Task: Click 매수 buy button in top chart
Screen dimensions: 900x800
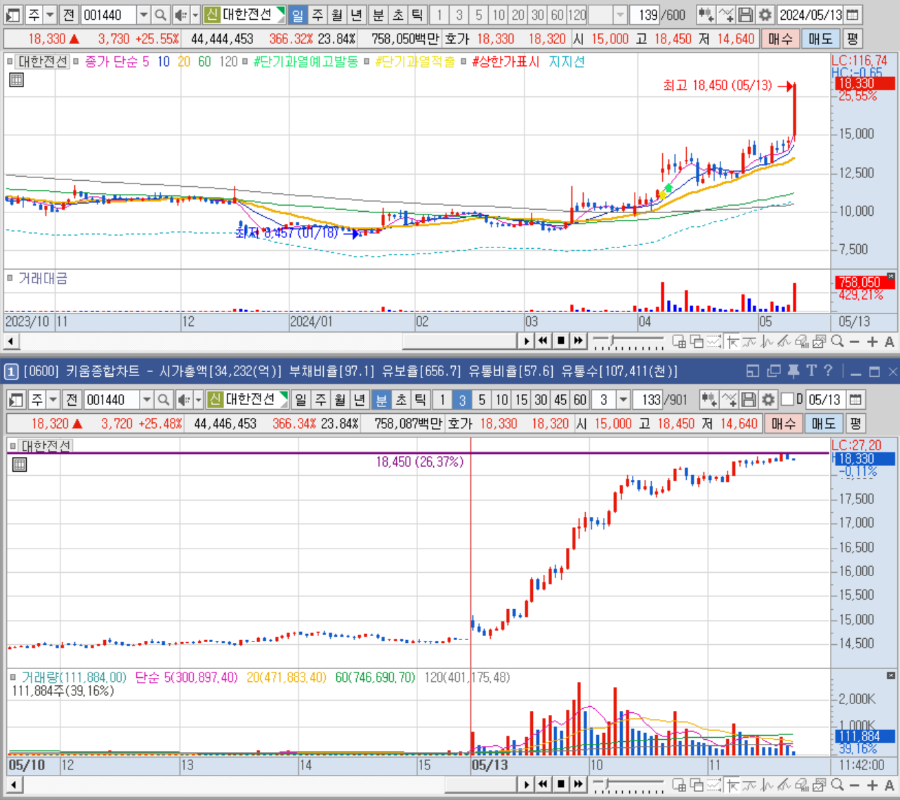Action: click(780, 39)
